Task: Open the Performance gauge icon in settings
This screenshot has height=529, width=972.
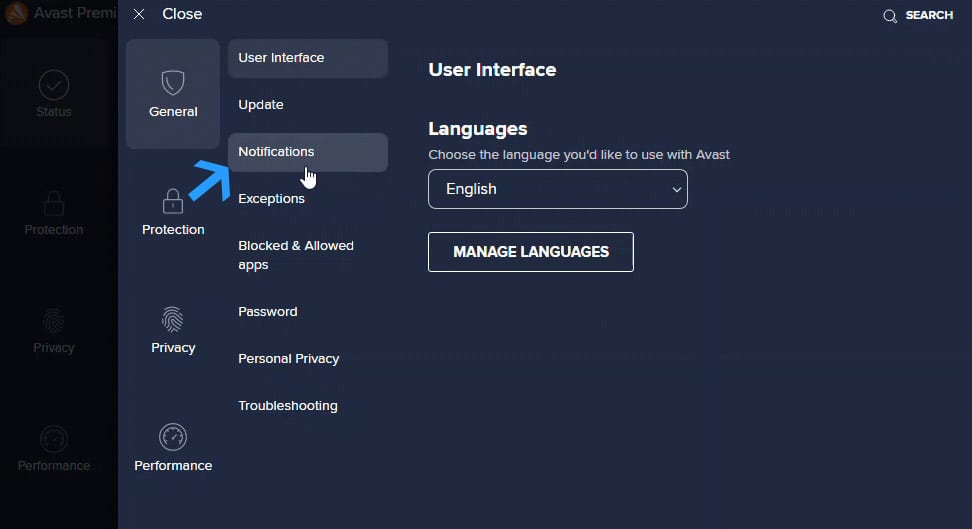Action: (x=173, y=437)
